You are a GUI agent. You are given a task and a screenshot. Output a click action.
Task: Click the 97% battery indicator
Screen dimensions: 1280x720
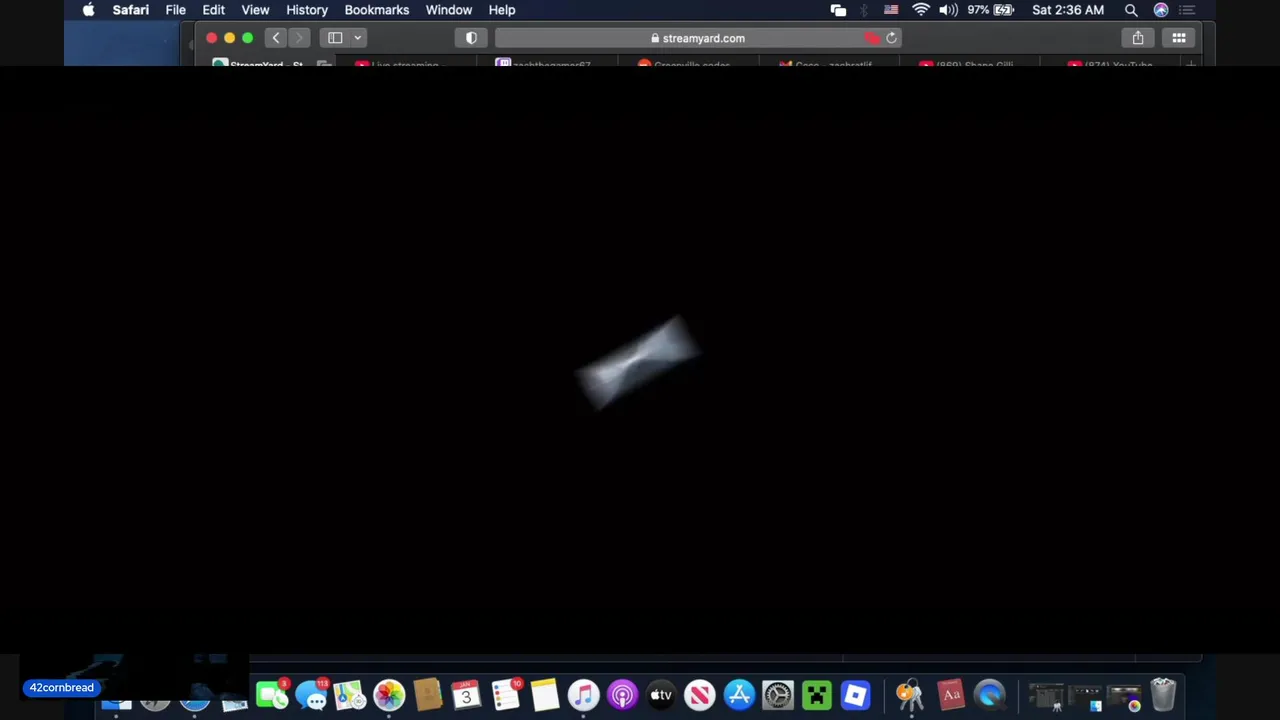990,10
